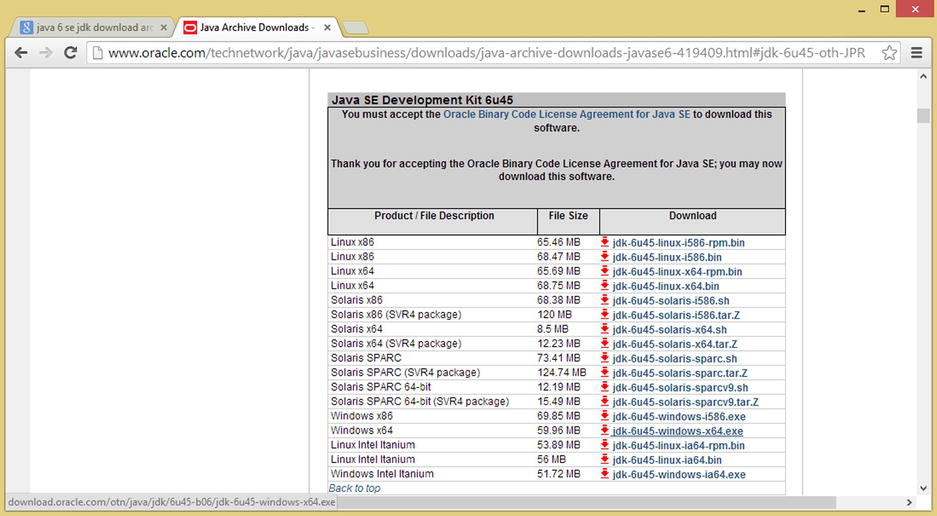Download jdk-6u45-solaris-x64.tar.Z
Viewport: 937px width, 516px height.
point(675,344)
